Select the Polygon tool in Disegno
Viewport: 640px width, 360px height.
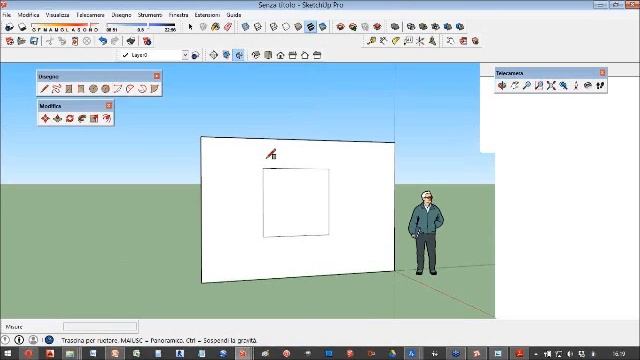[105, 89]
